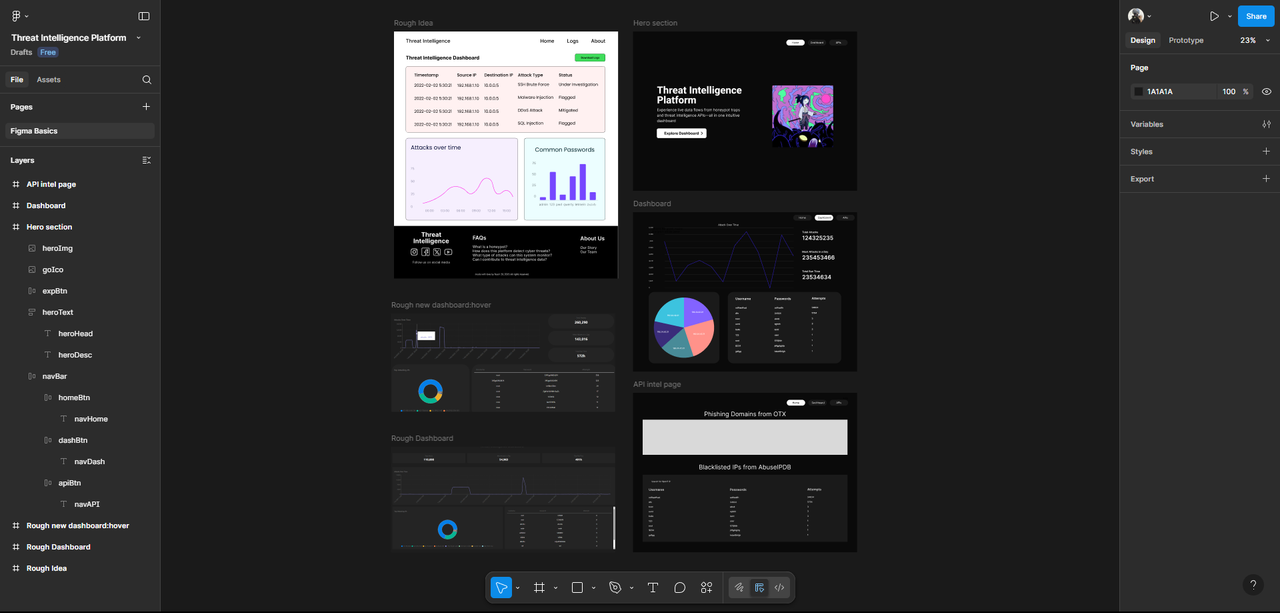Switch to the Assets tab
Screen dimensions: 1280x613
(48, 80)
